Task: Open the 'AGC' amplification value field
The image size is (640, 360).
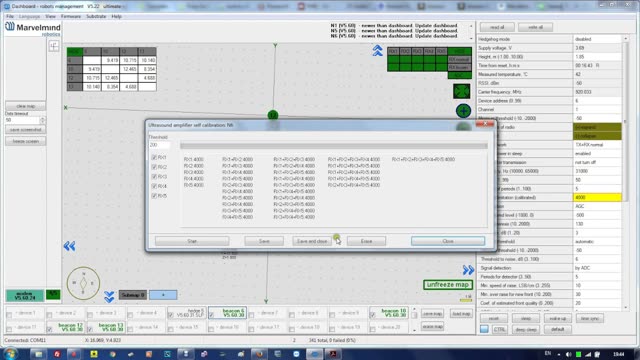Action: pyautogui.click(x=597, y=207)
